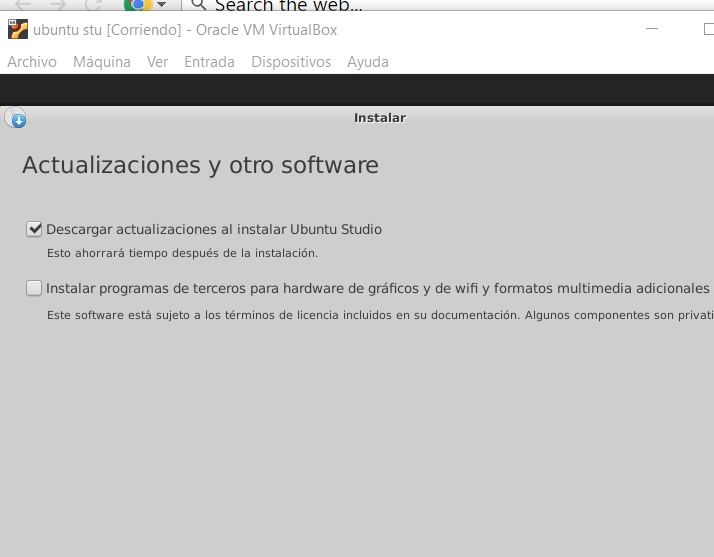Enable Instalar programas de terceros checkbox
Viewport: 714px width, 557px height.
point(35,288)
